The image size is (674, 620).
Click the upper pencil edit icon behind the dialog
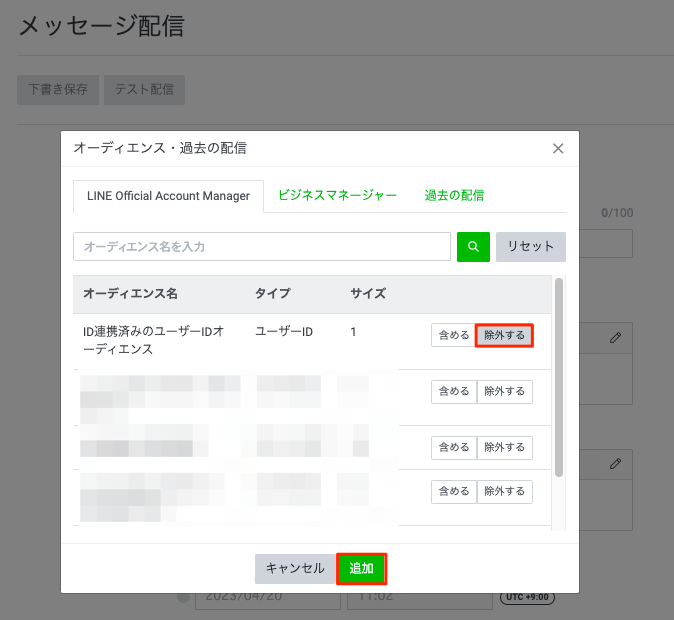click(615, 338)
